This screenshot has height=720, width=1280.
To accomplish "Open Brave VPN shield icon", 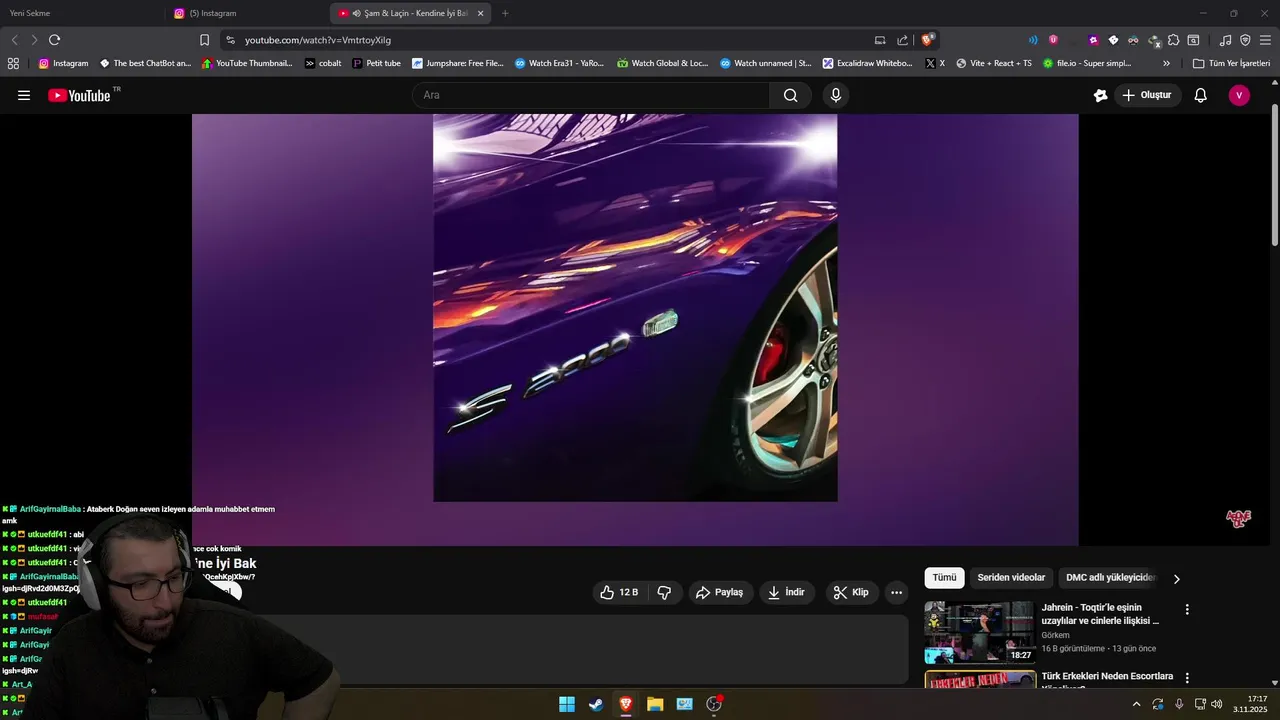I will (x=1245, y=40).
